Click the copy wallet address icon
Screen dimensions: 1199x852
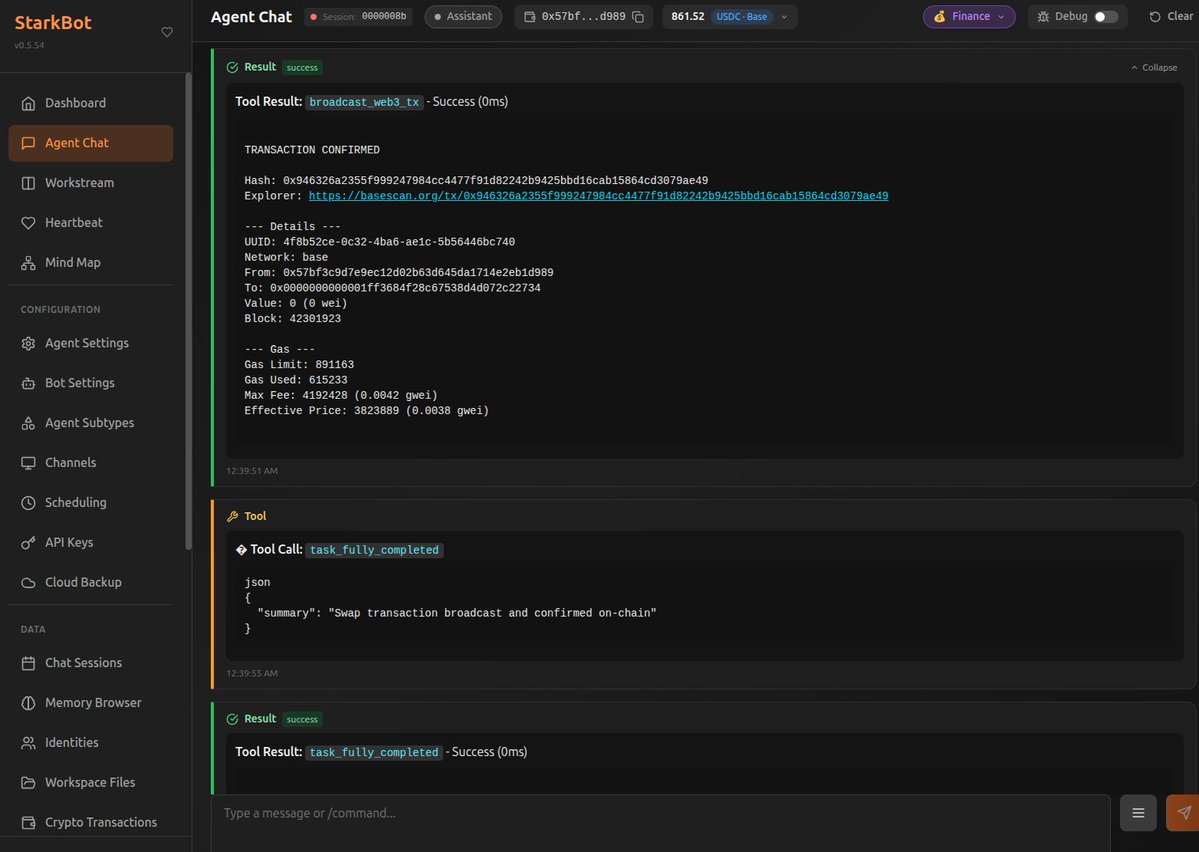click(x=636, y=16)
